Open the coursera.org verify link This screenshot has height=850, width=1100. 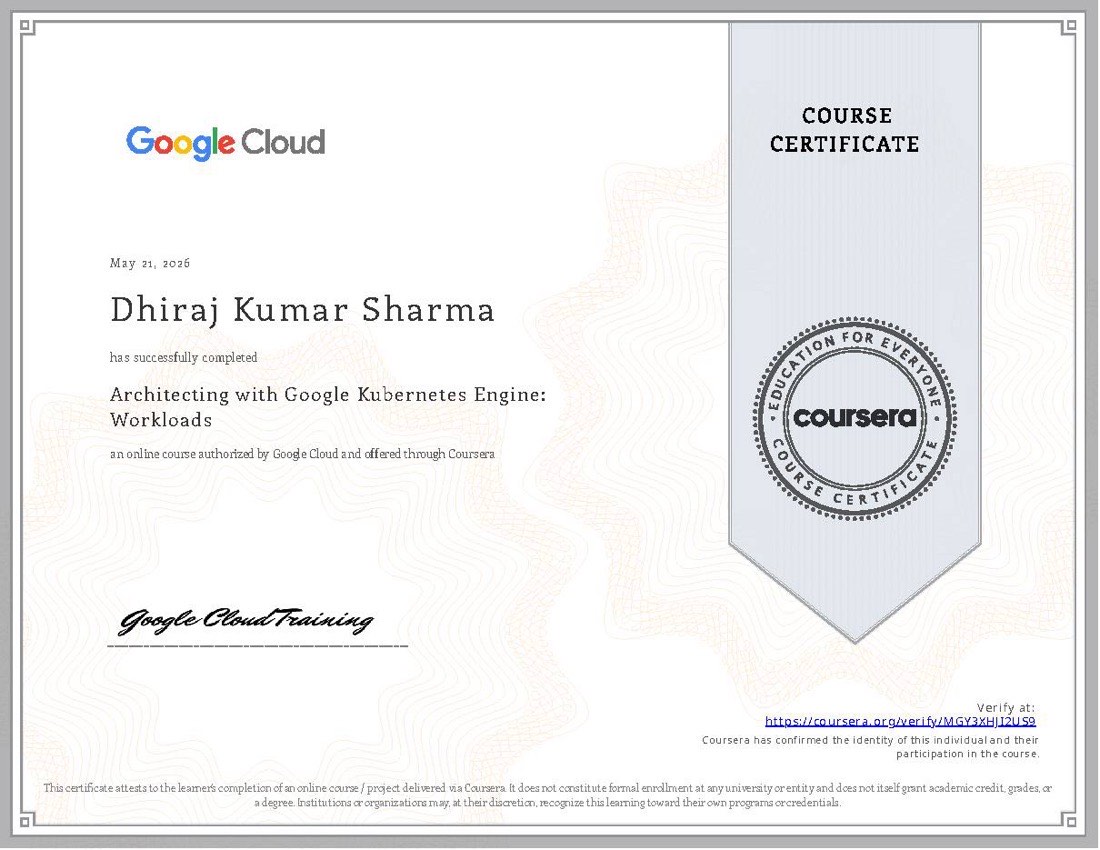click(900, 721)
